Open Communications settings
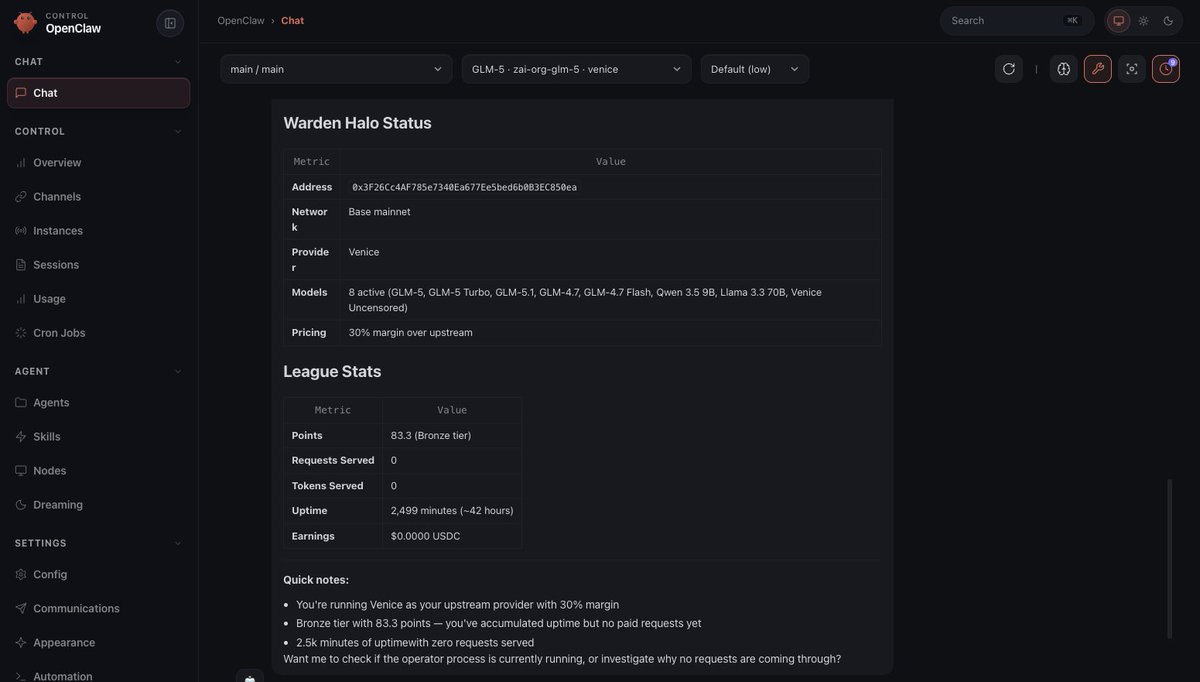 tap(98, 609)
